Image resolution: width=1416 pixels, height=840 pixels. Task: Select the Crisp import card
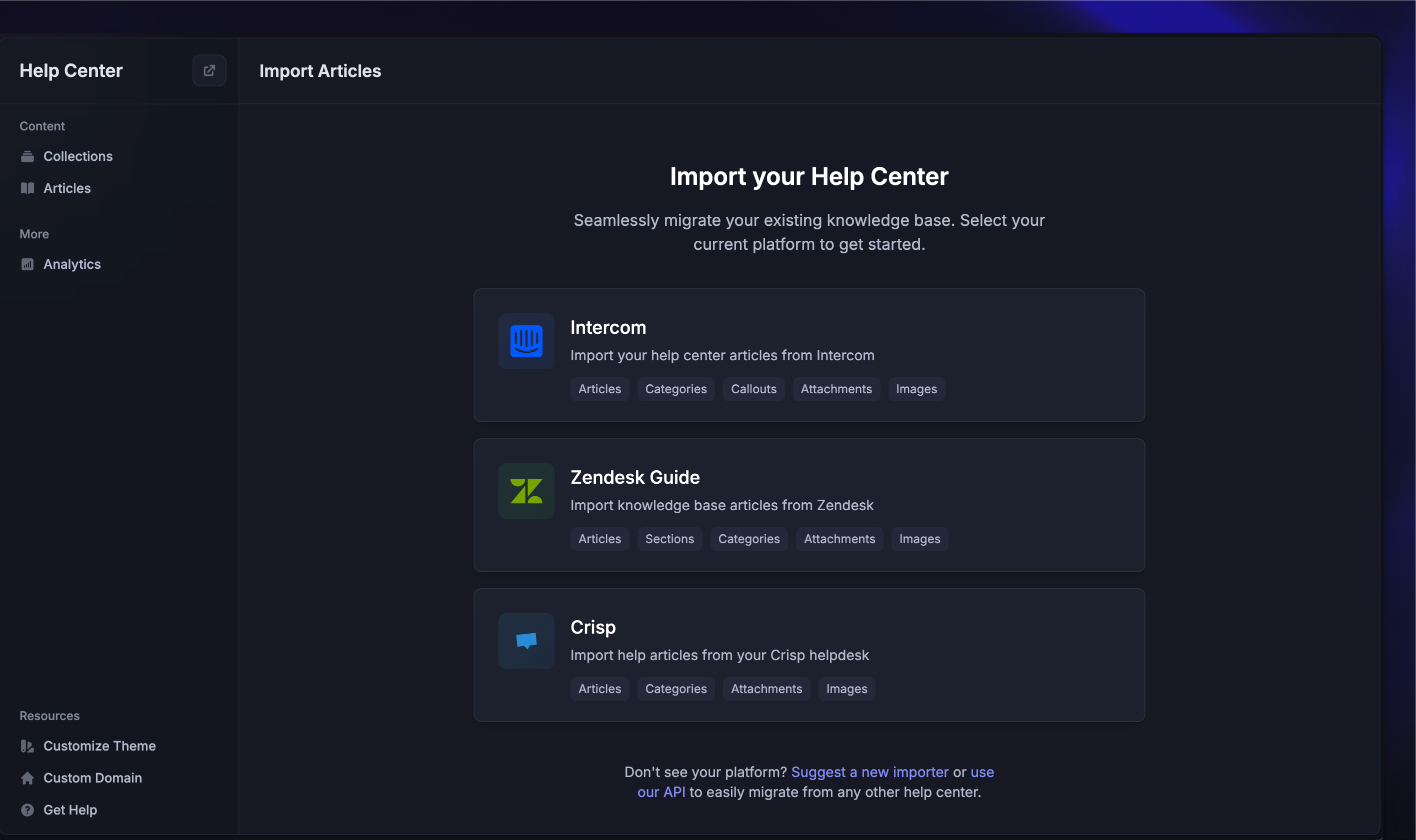[x=809, y=656]
